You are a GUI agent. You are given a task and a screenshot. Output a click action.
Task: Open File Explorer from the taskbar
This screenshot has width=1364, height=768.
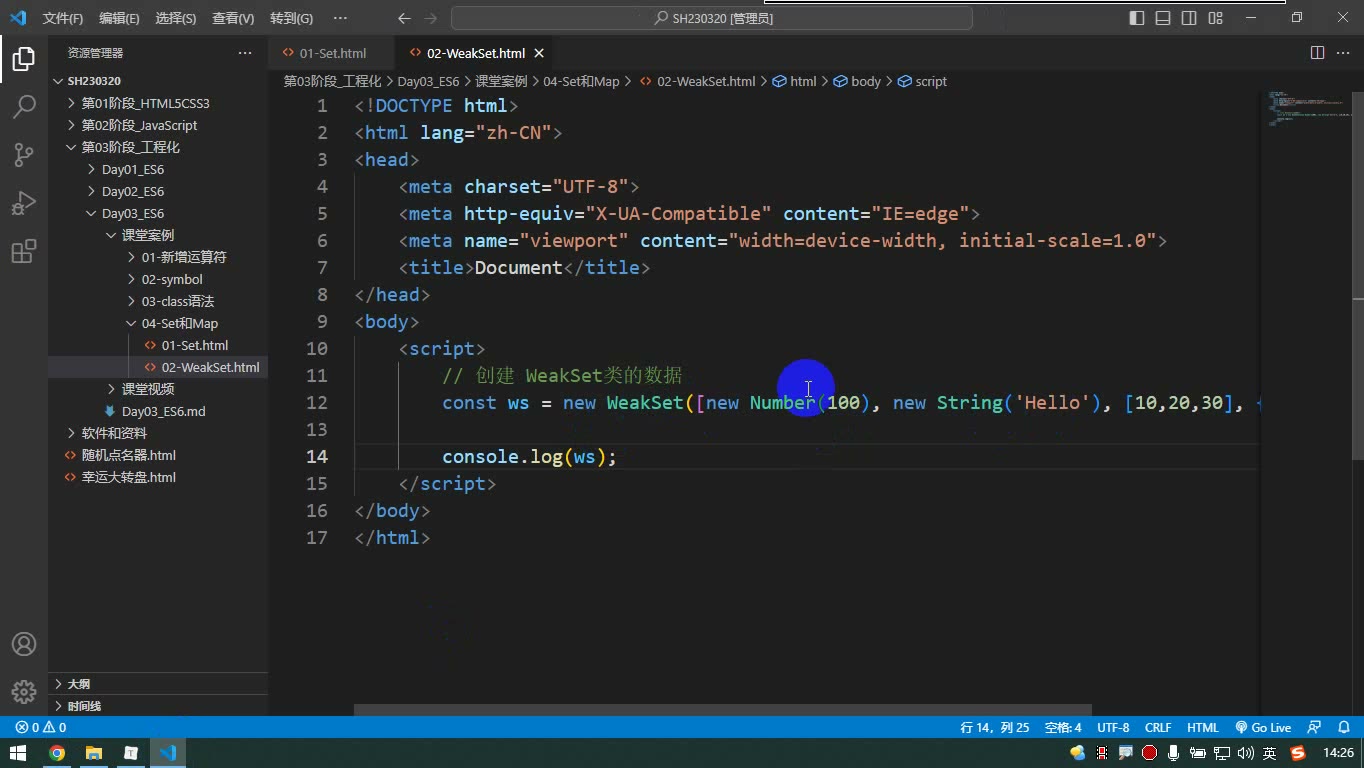tap(94, 753)
